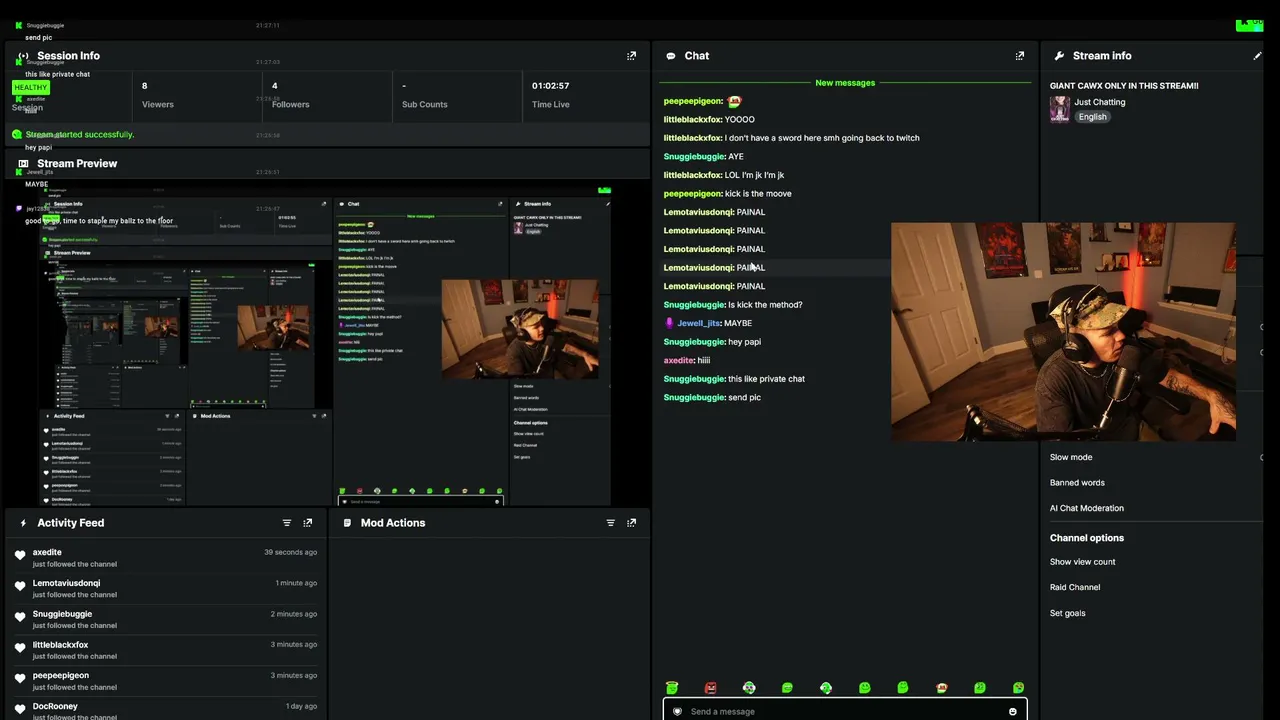Pop out the Session Info panel
This screenshot has height=720, width=1280.
[631, 56]
